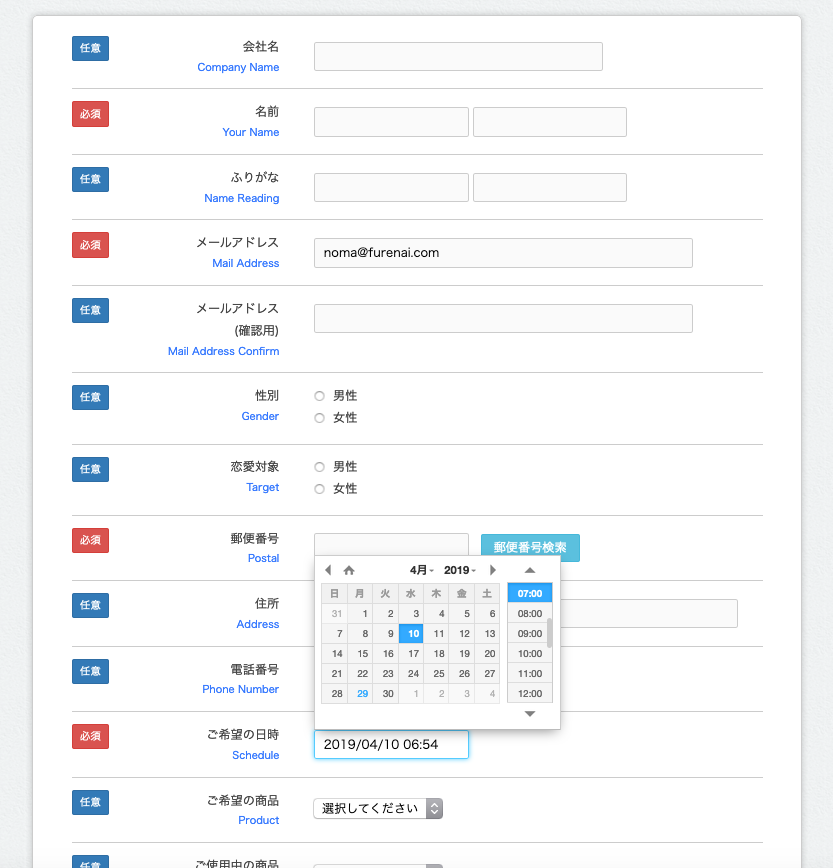Screen dimensions: 833x868
Task: Click the second Your Name field
Action: [550, 122]
